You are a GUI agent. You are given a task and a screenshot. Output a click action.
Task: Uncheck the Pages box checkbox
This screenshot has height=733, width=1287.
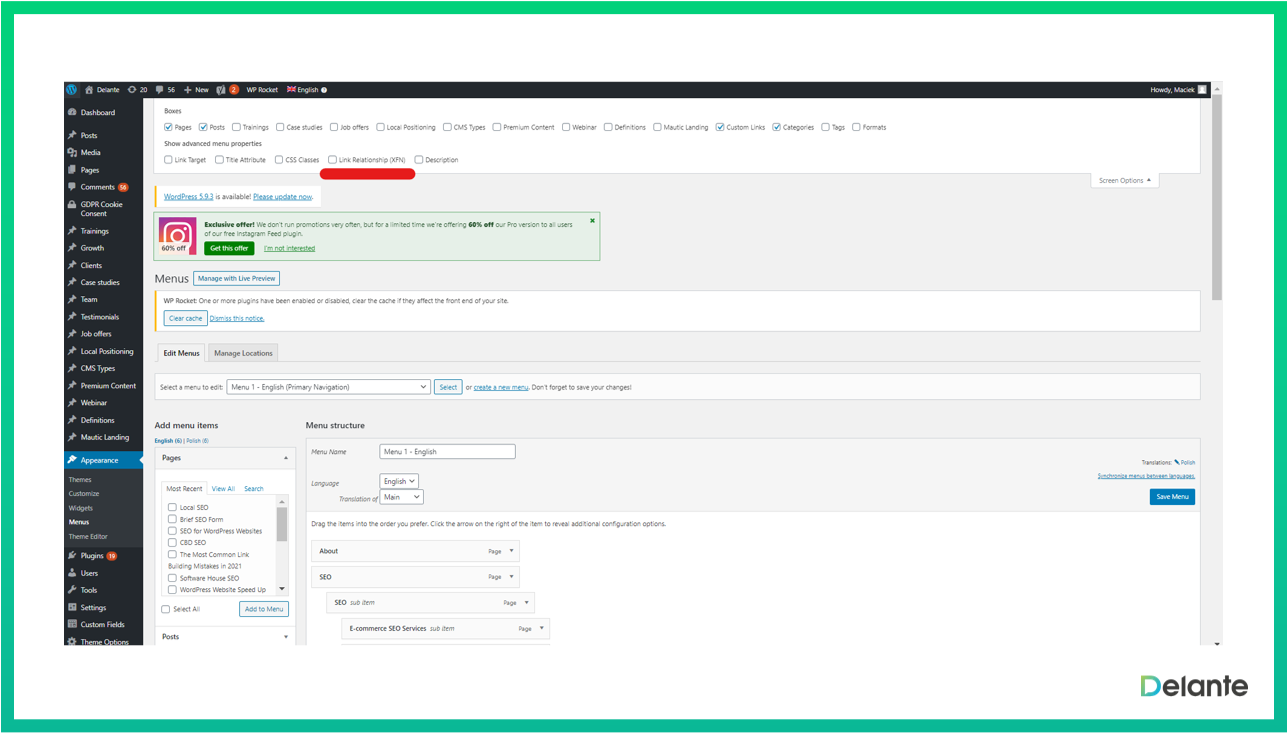168,127
